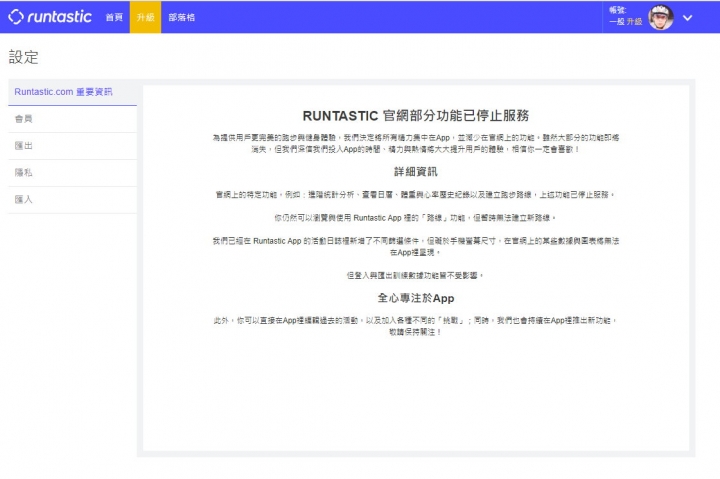Screen dimensions: 720x479
Task: Click the Runtastic logo
Action: point(50,17)
